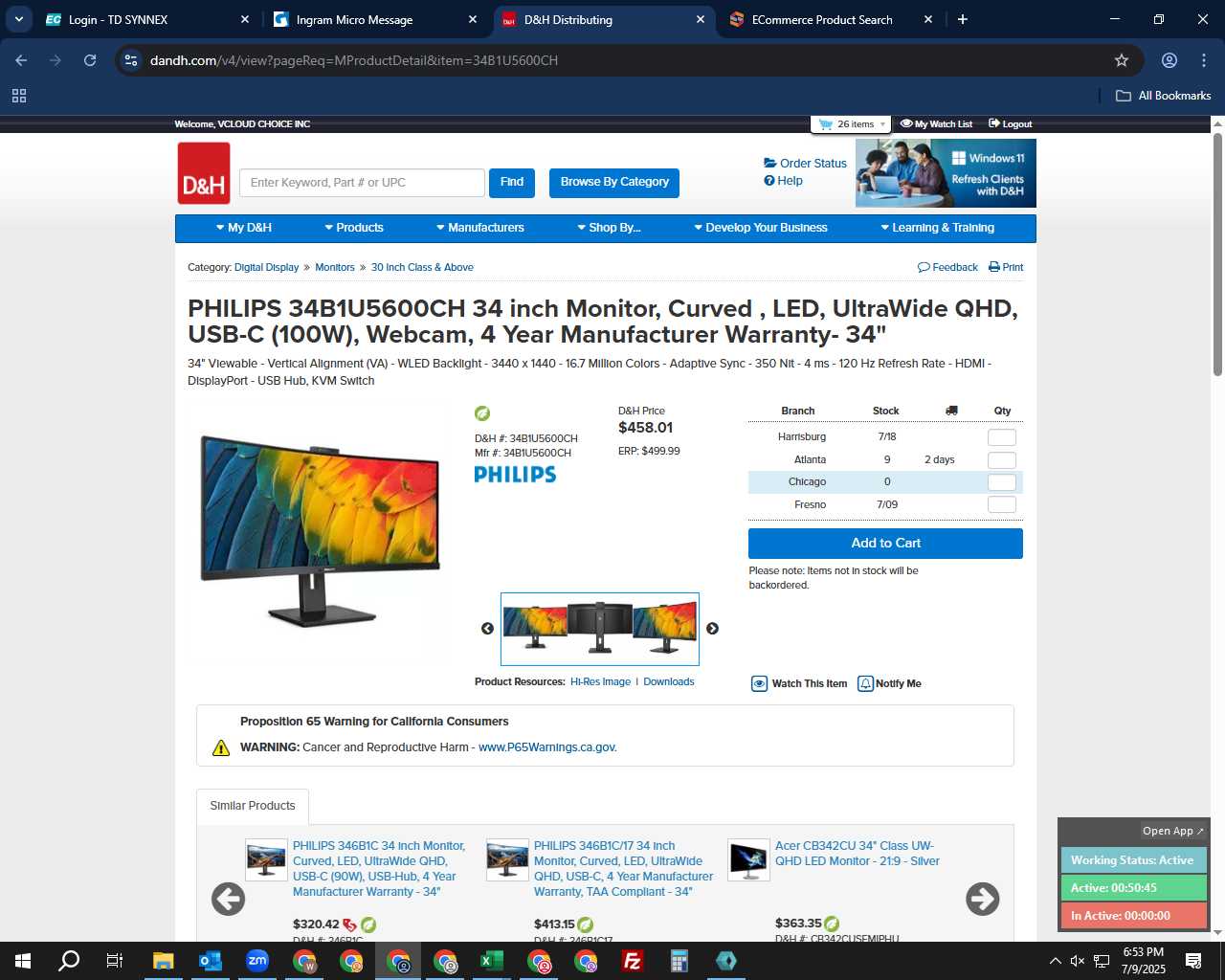Open Digital Display breadcrumb
1225x980 pixels.
click(266, 268)
